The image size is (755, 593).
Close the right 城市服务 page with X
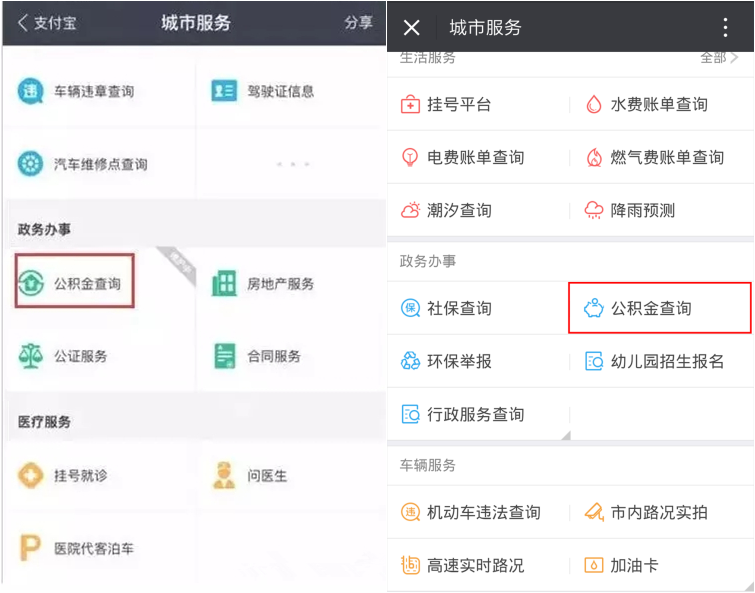point(411,27)
